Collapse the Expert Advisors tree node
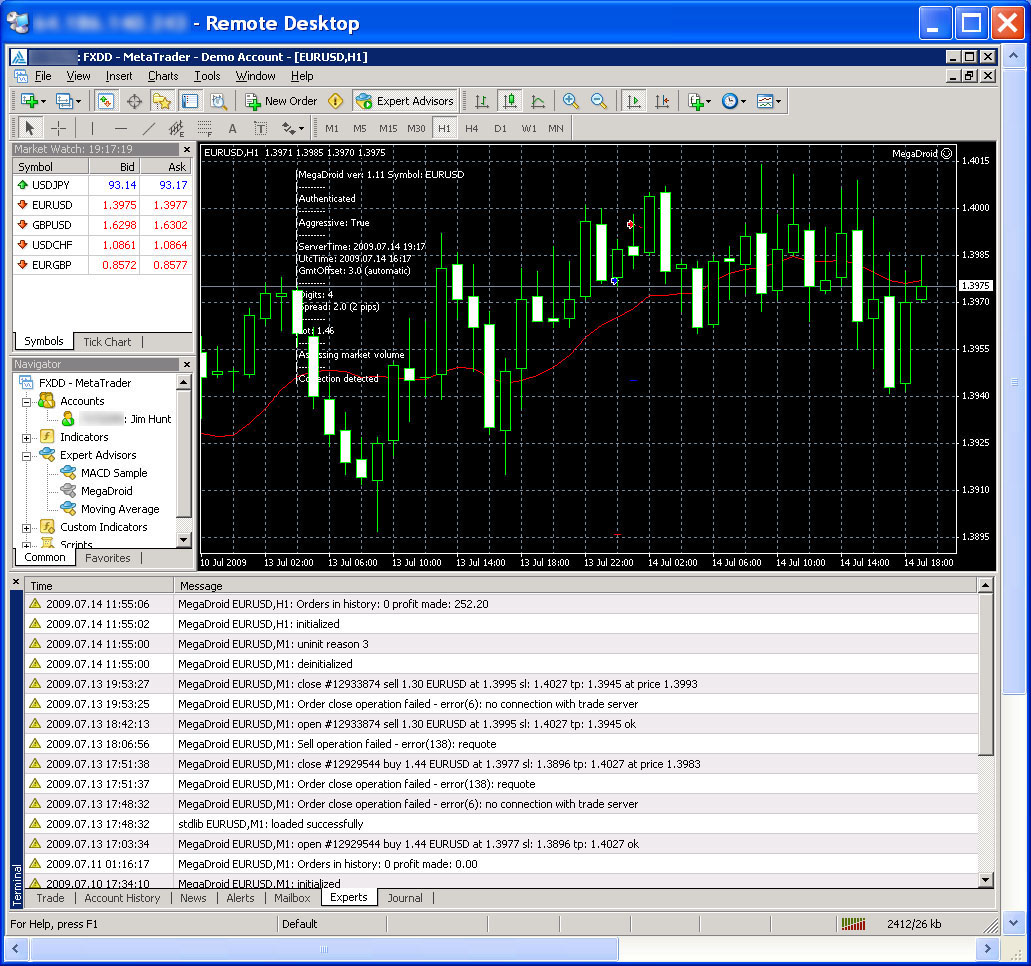This screenshot has height=966, width=1031. (26, 456)
